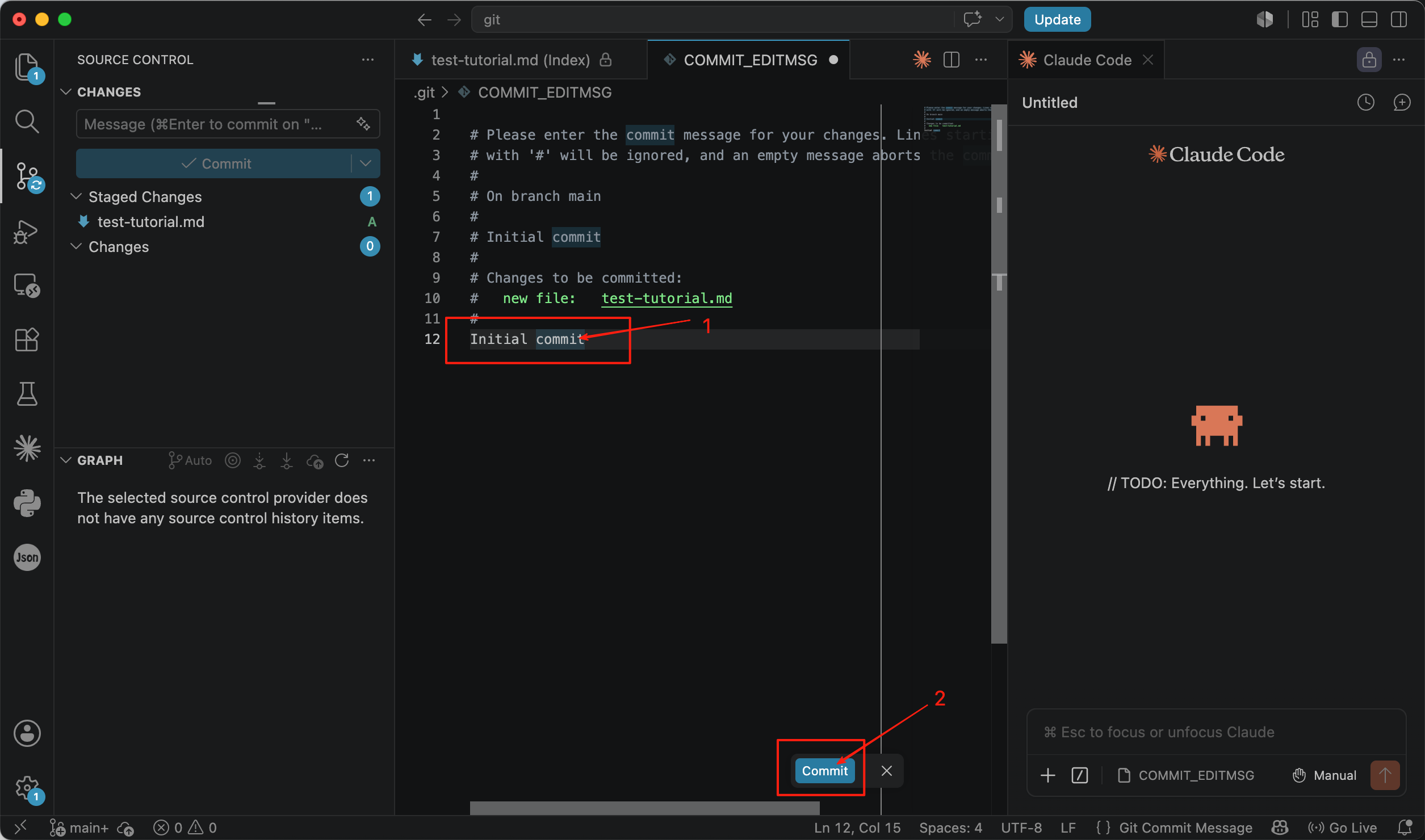The height and width of the screenshot is (840, 1425).
Task: Click the blue Commit button in editor
Action: pos(824,771)
